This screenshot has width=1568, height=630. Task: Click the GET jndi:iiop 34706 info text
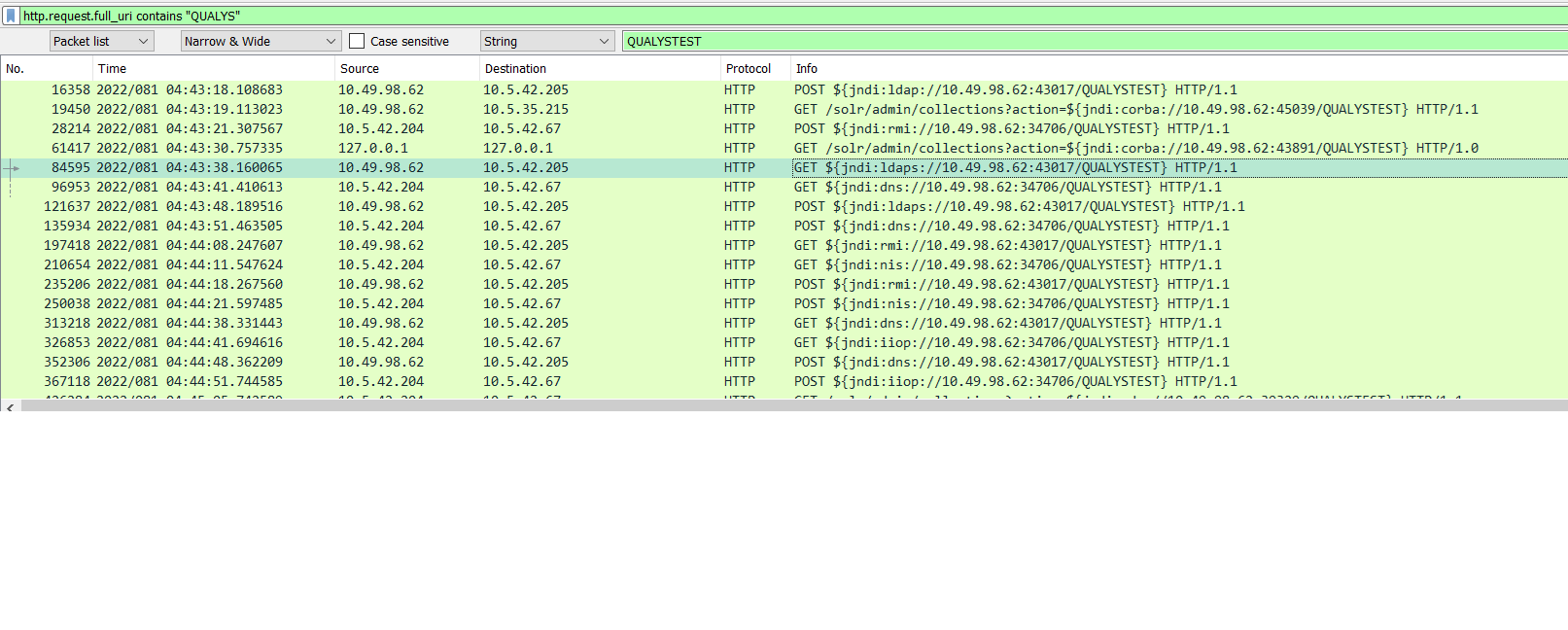pos(1012,342)
